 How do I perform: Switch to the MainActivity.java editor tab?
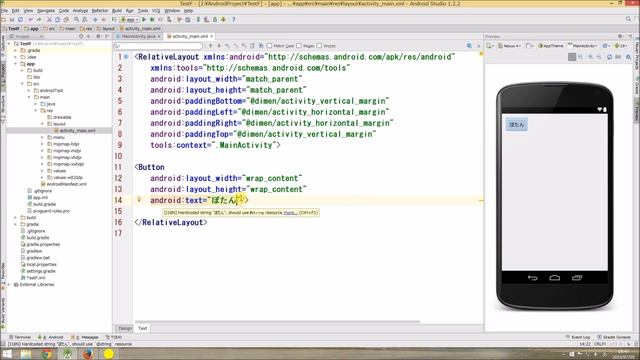138,36
